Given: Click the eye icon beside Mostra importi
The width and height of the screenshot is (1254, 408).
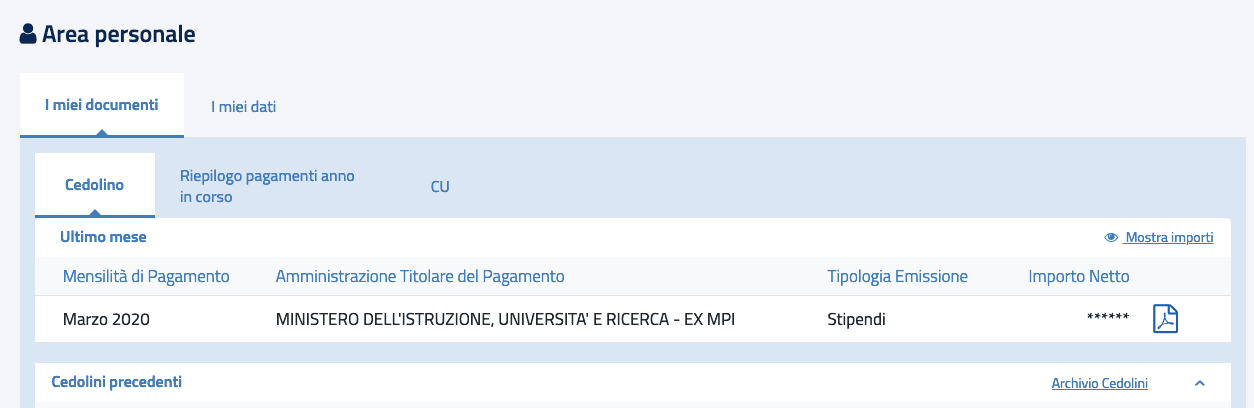Looking at the screenshot, I should 1110,238.
